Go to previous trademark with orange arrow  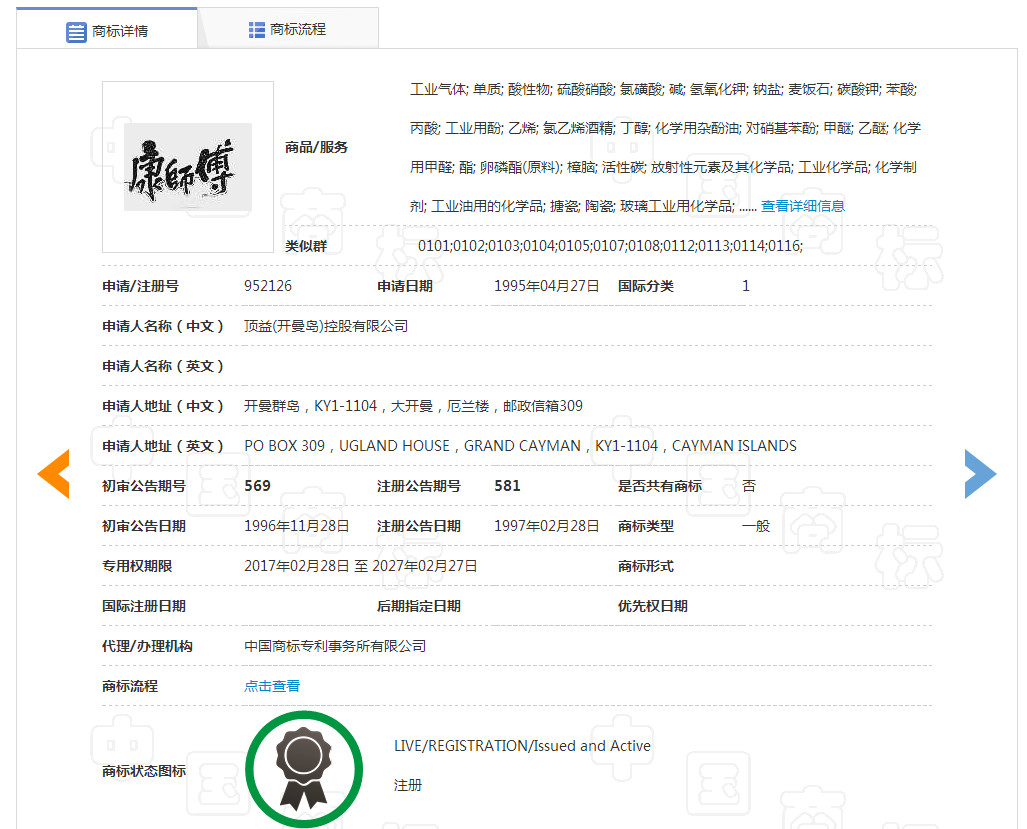click(53, 474)
